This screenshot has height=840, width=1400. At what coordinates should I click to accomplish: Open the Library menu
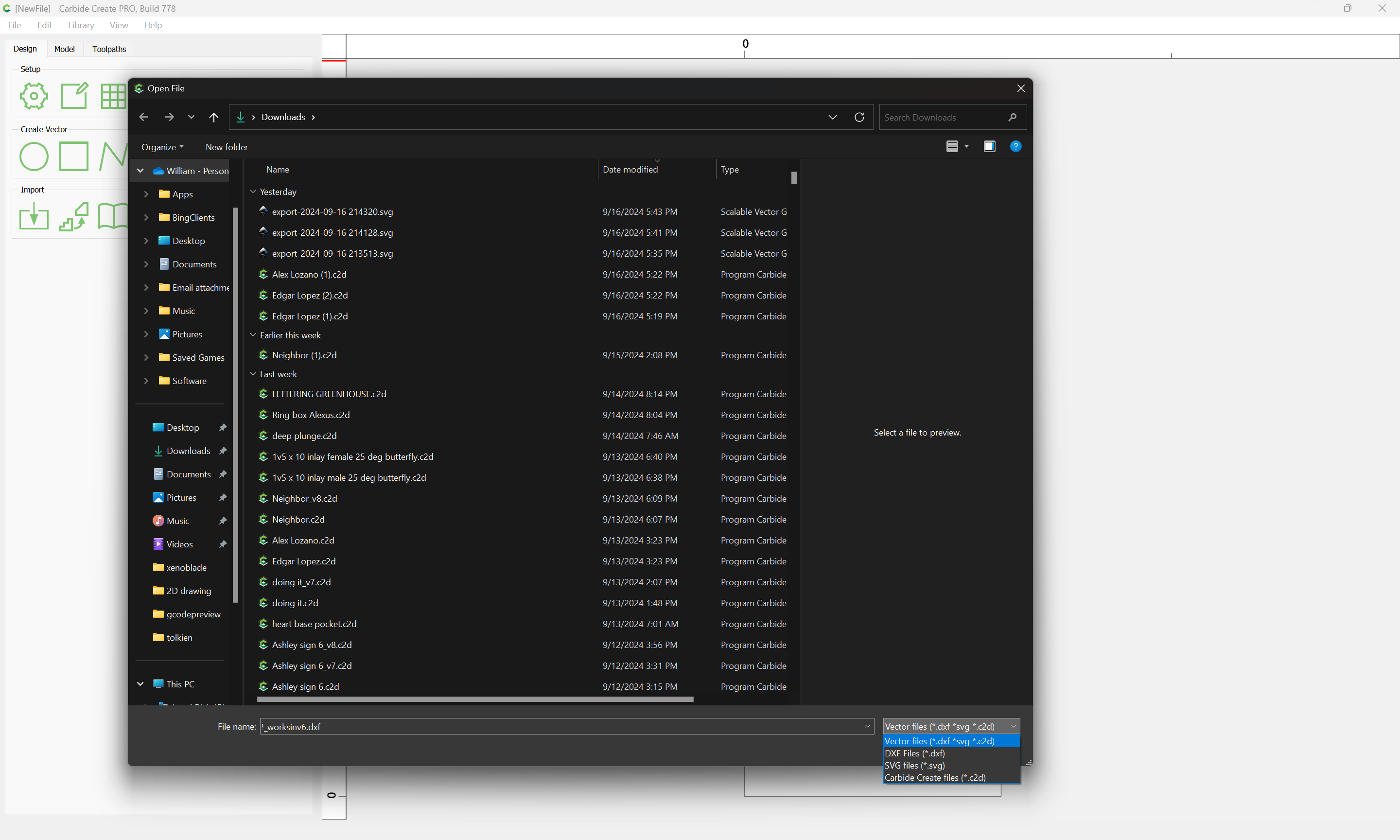coord(81,25)
